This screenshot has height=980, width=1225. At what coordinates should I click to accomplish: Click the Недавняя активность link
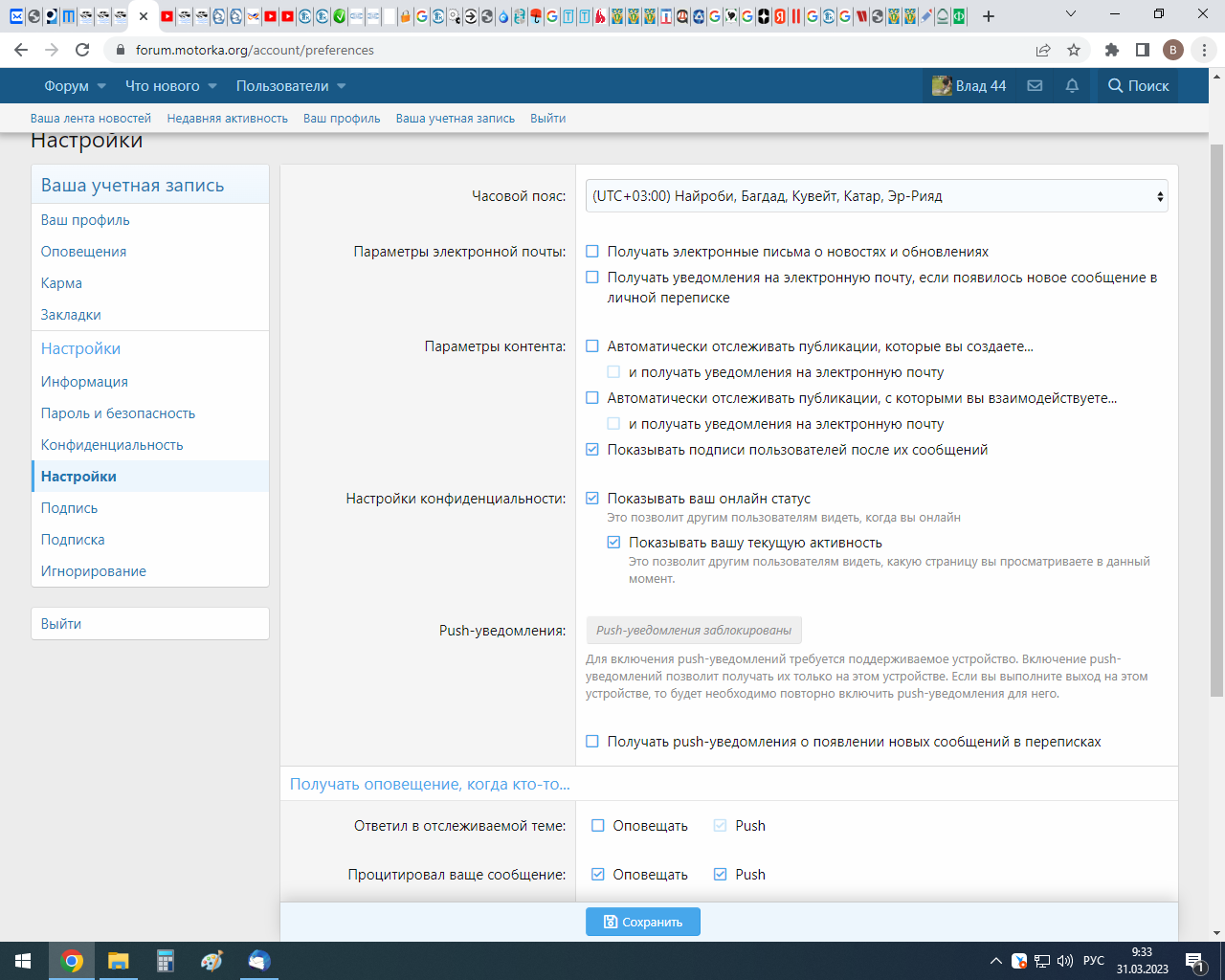(227, 119)
